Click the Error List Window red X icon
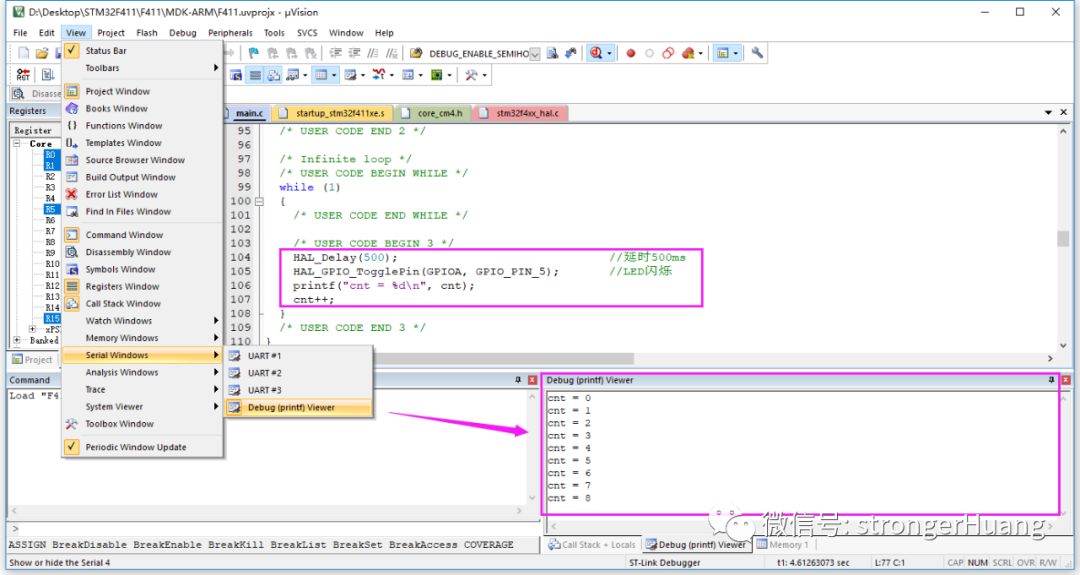Image resolution: width=1080 pixels, height=575 pixels. click(x=72, y=194)
